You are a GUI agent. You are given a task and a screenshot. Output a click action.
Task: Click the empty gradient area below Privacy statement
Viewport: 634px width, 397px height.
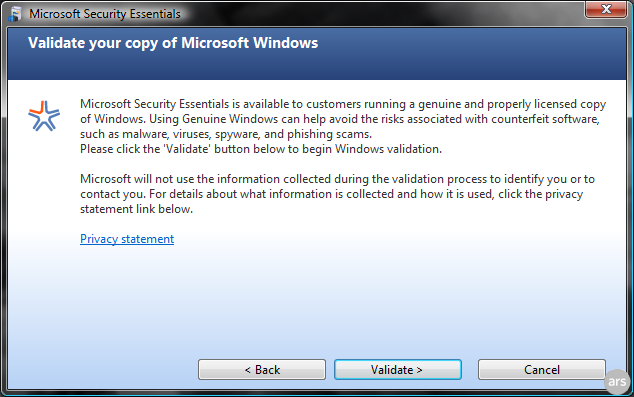click(317, 301)
